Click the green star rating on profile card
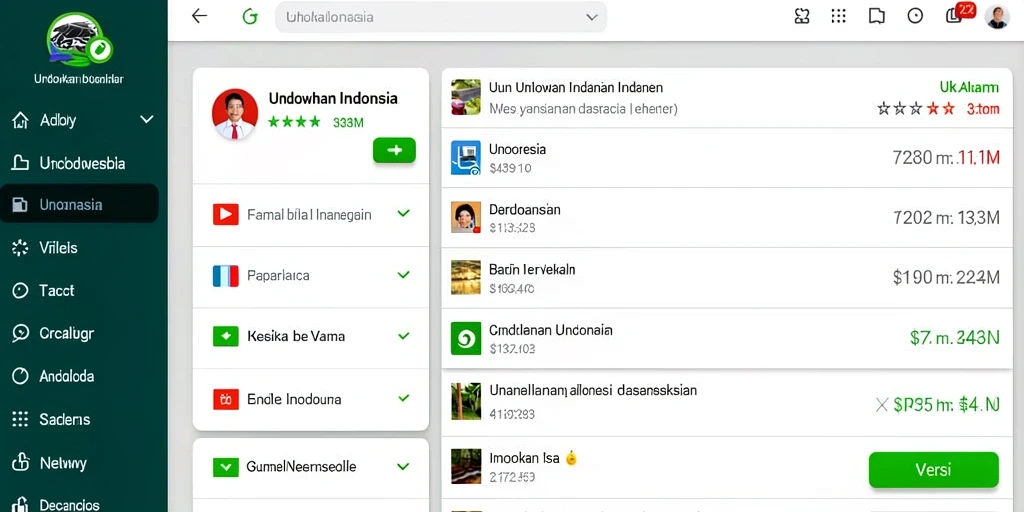Viewport: 1024px width, 512px height. (x=294, y=121)
